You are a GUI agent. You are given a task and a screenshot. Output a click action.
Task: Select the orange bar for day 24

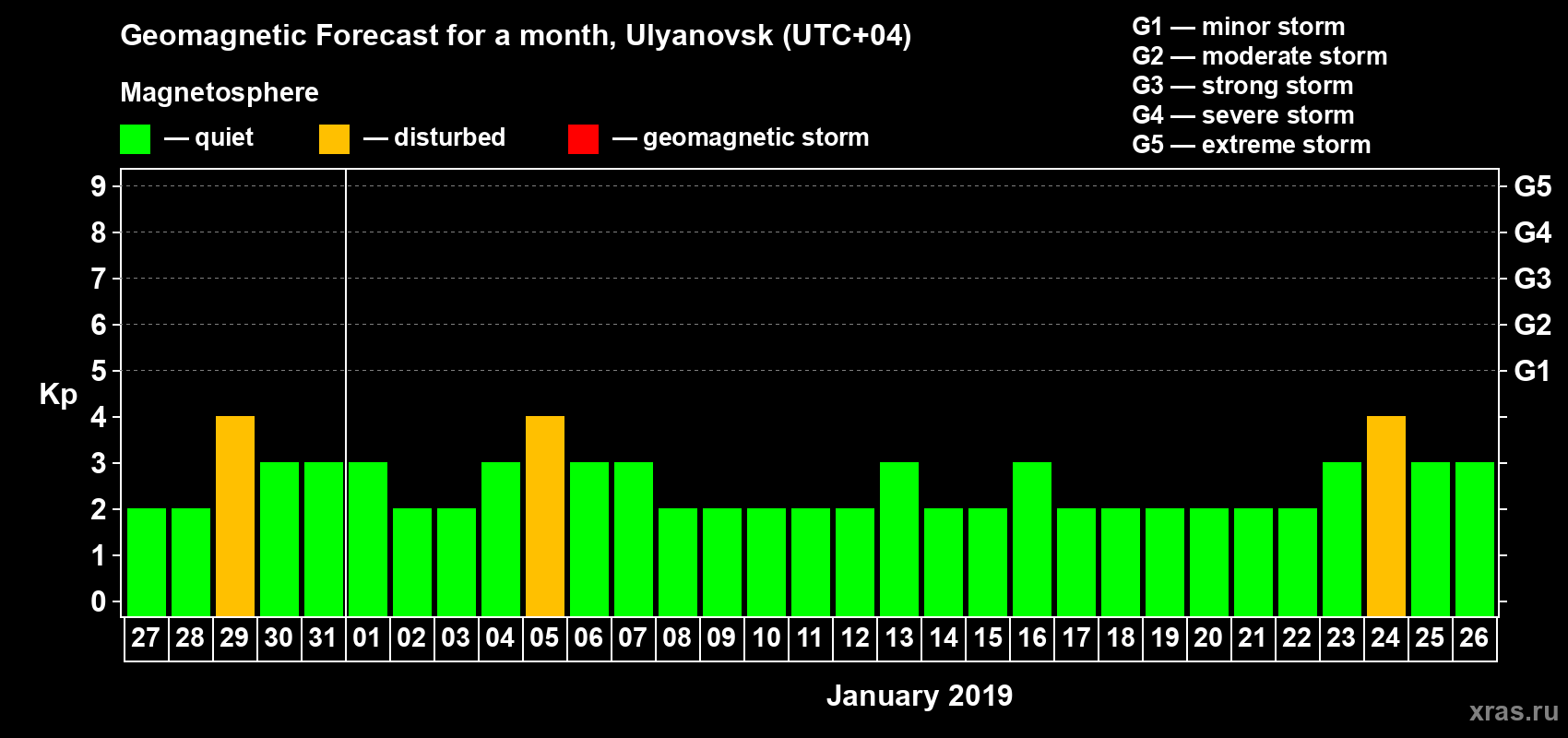1386,517
